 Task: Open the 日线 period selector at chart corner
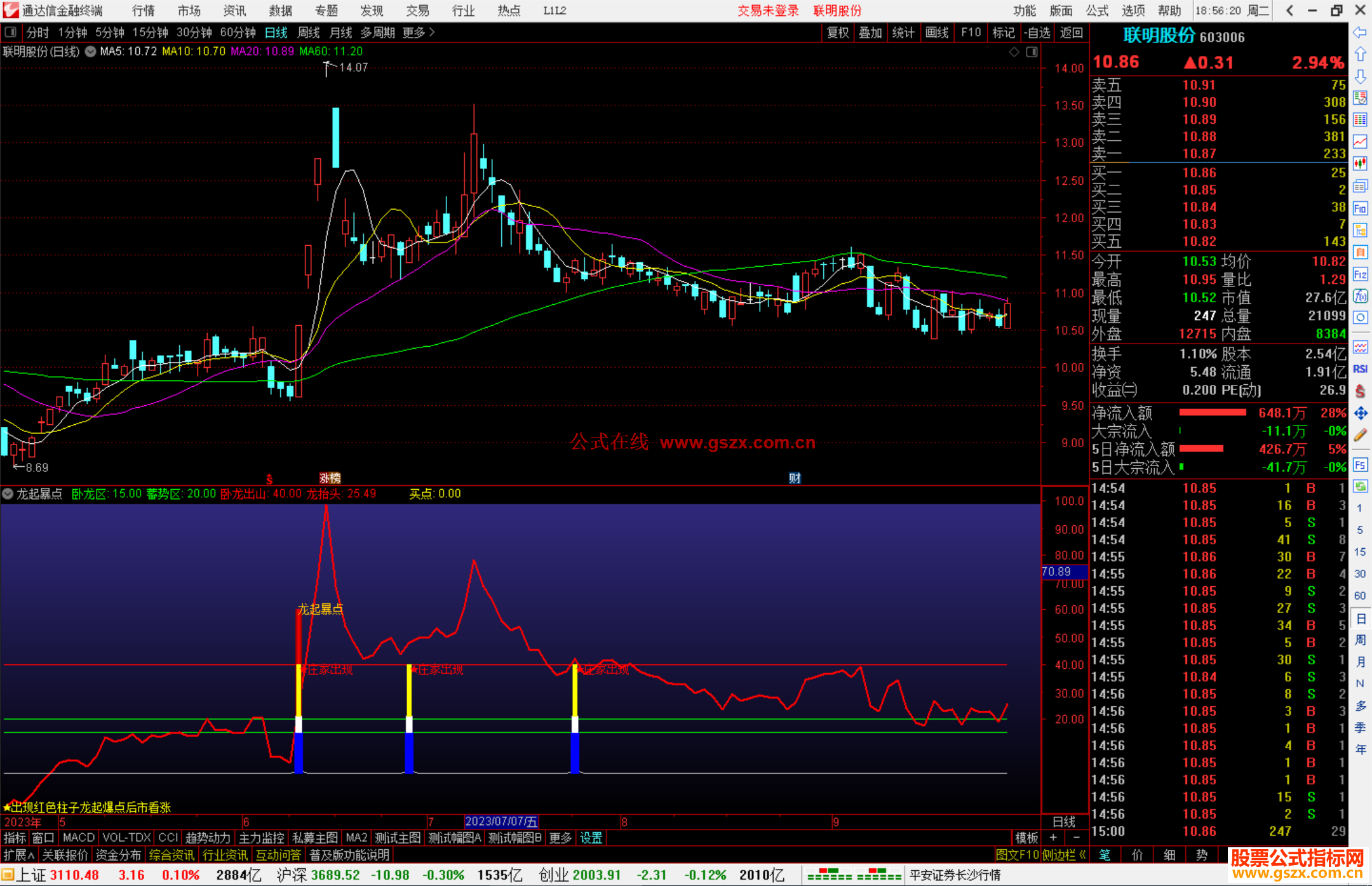pos(1065,821)
